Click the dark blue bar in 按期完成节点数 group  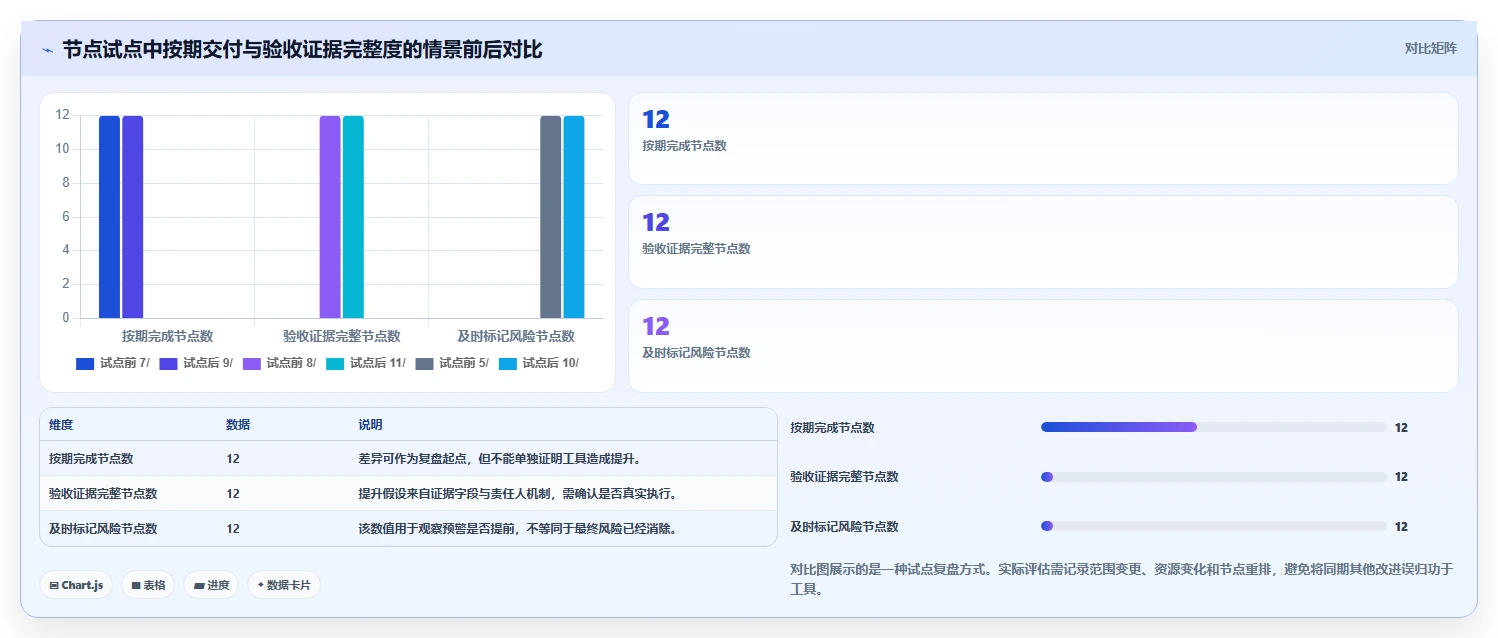(x=109, y=217)
